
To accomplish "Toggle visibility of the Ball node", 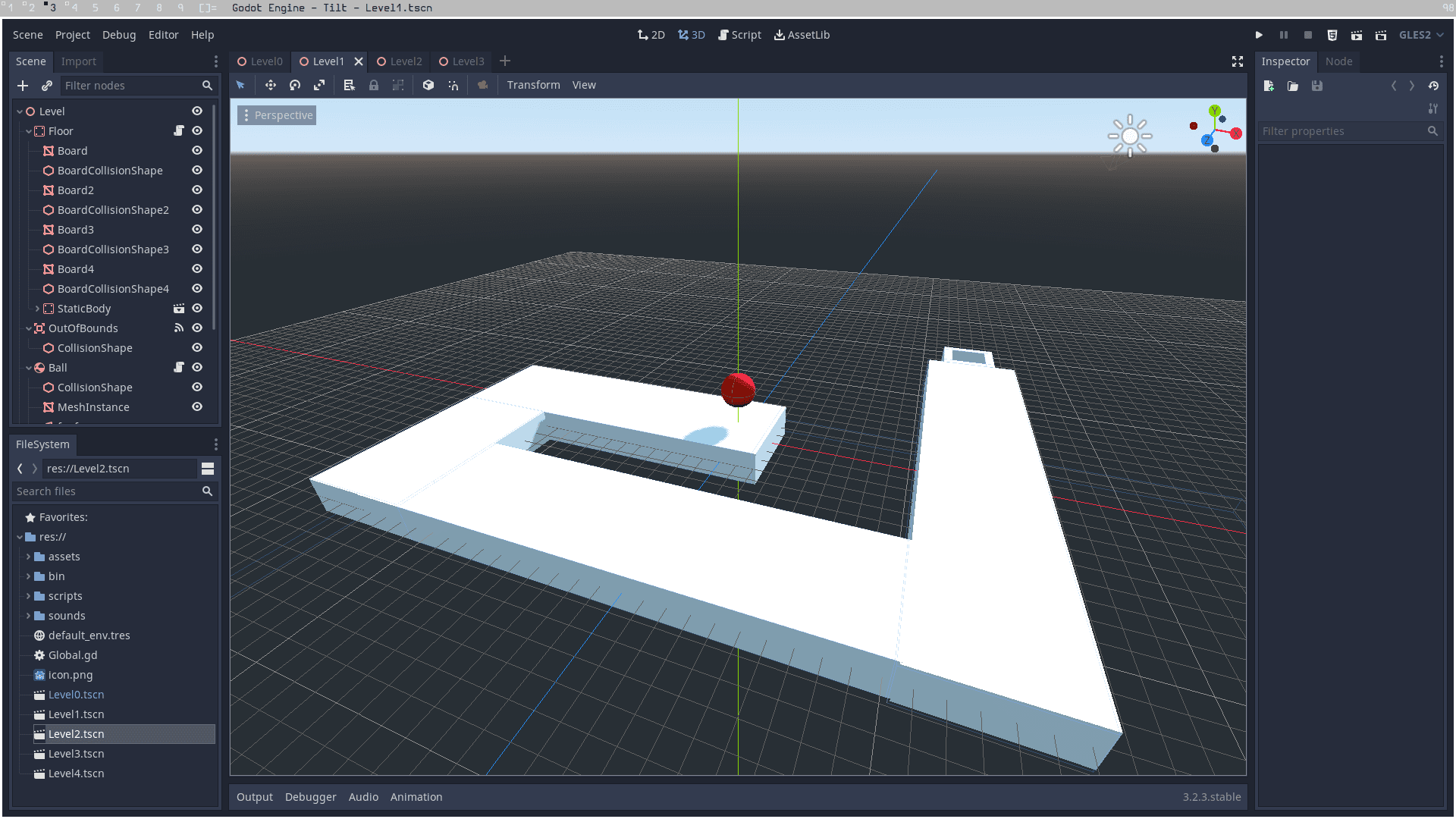I will pos(197,368).
